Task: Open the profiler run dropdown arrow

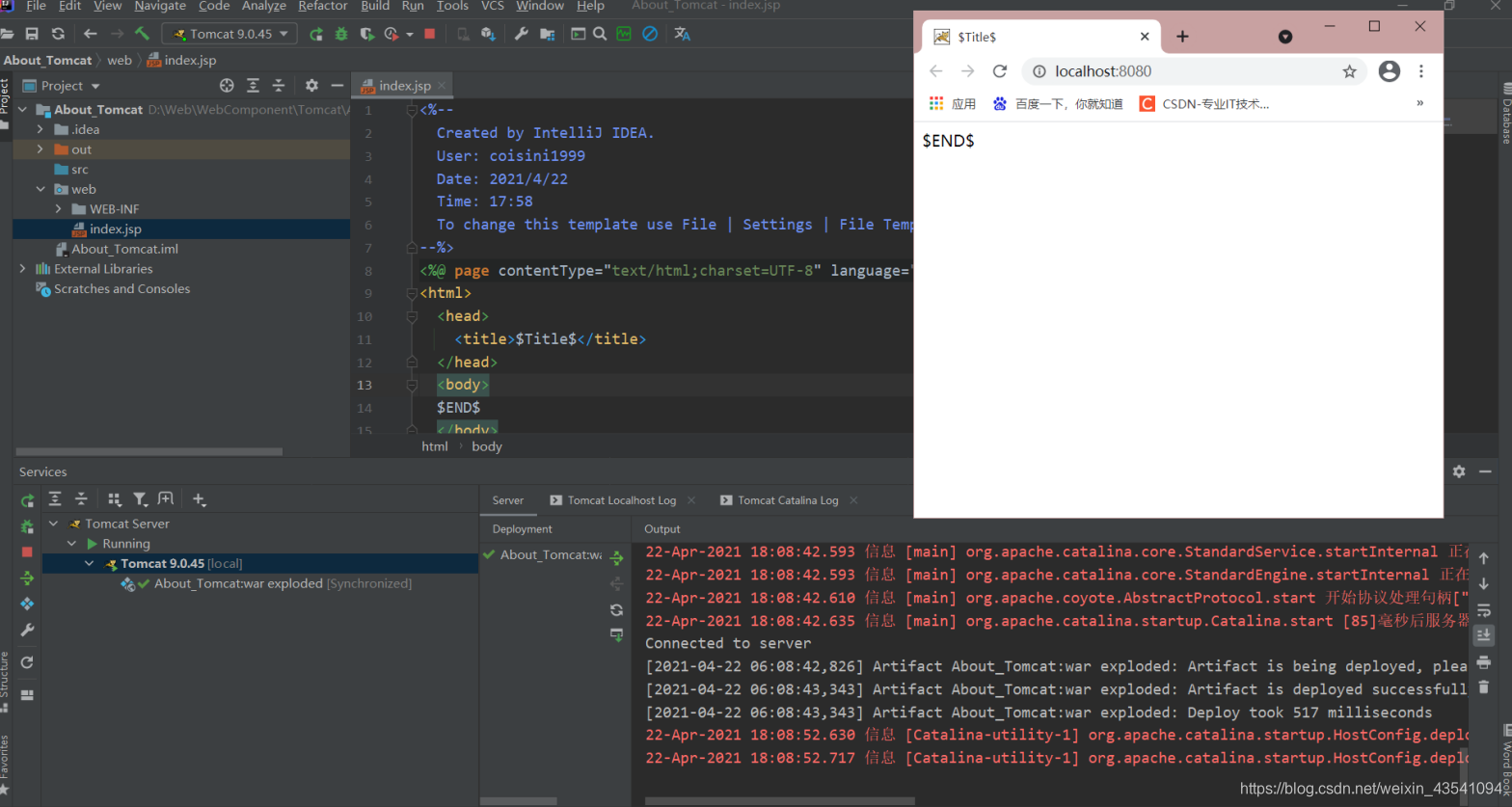Action: click(x=410, y=34)
